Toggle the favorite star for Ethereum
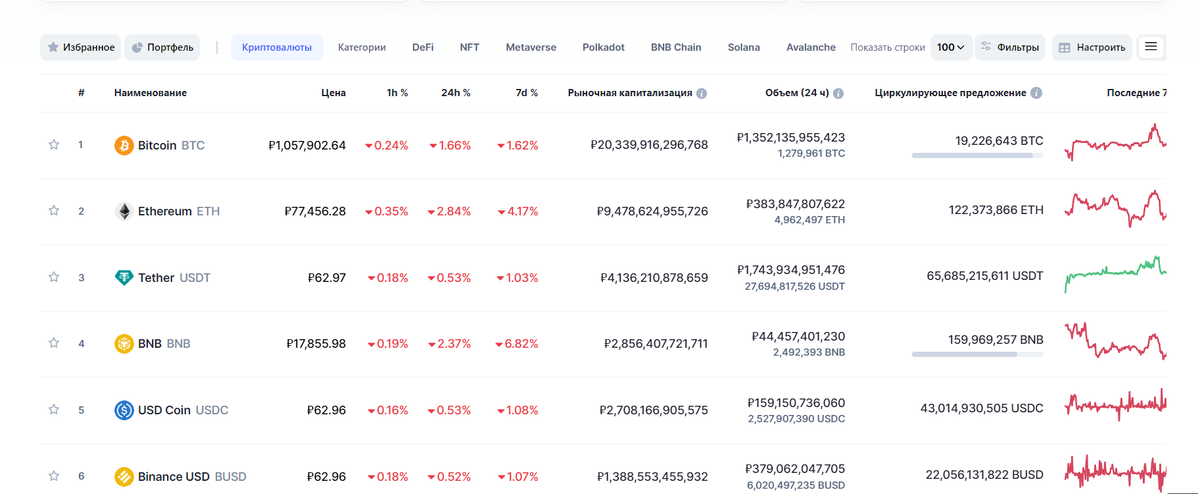This screenshot has width=1200, height=494. (x=54, y=211)
